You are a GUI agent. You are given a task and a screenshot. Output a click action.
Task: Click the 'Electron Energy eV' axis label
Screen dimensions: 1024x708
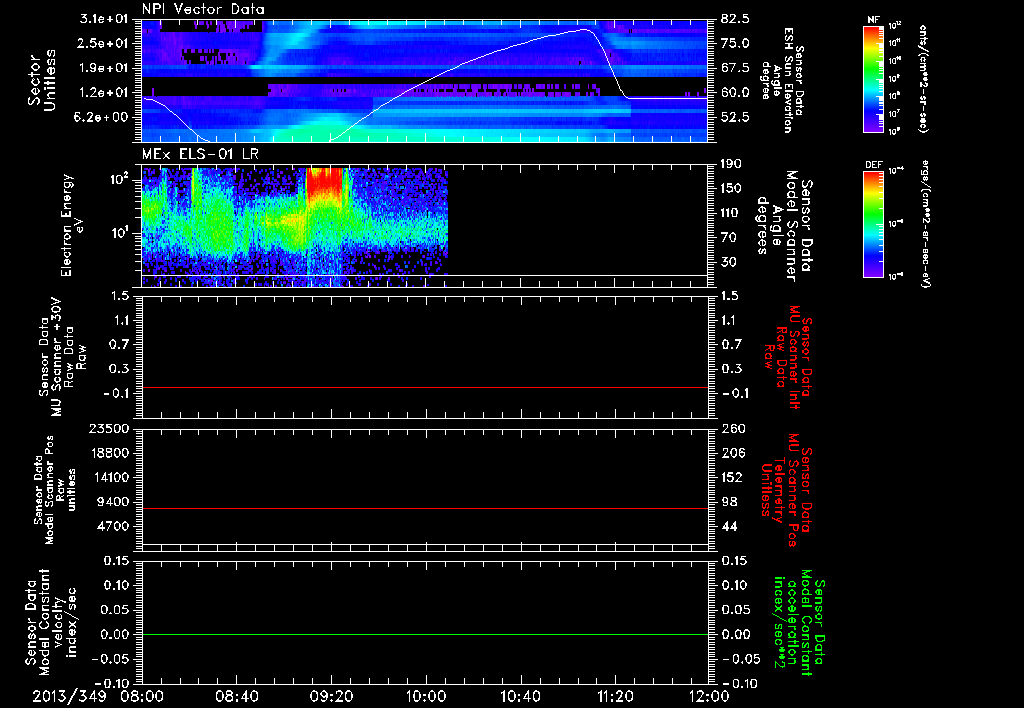72,225
